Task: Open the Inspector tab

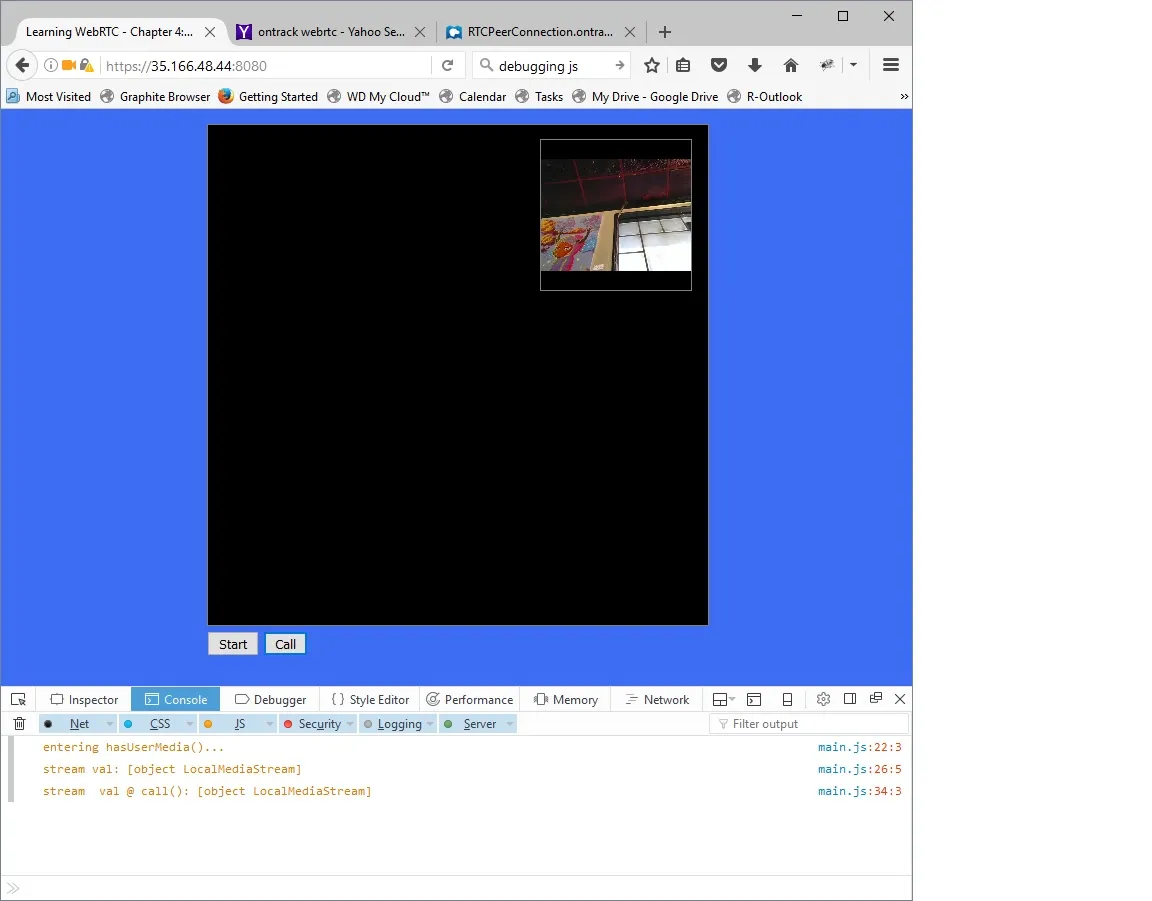Action: point(84,700)
